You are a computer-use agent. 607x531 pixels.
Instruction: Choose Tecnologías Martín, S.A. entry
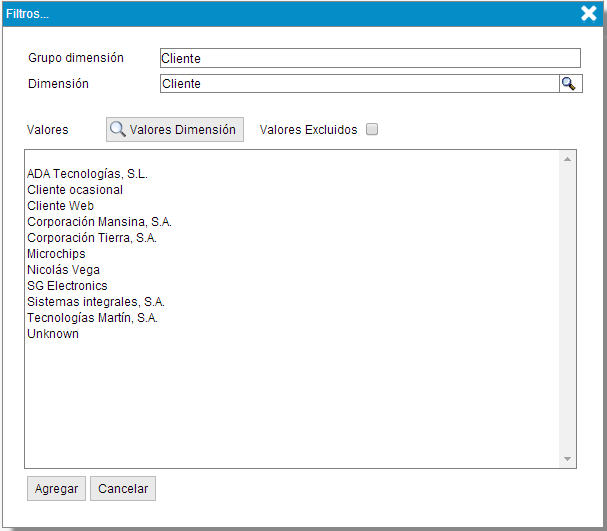pos(92,318)
